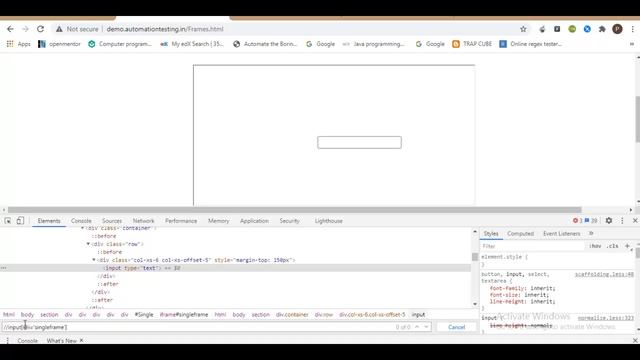Image resolution: width=640 pixels, height=360 pixels.
Task: Open the Online regex tester bookmark
Action: tap(531, 44)
